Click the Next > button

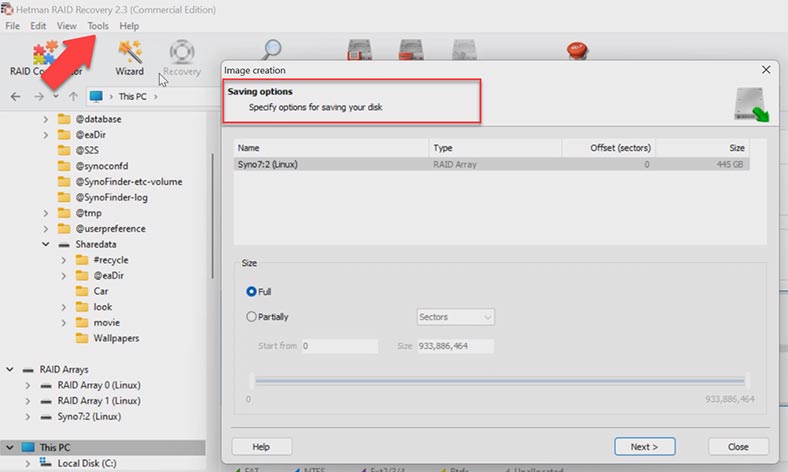pyautogui.click(x=644, y=446)
